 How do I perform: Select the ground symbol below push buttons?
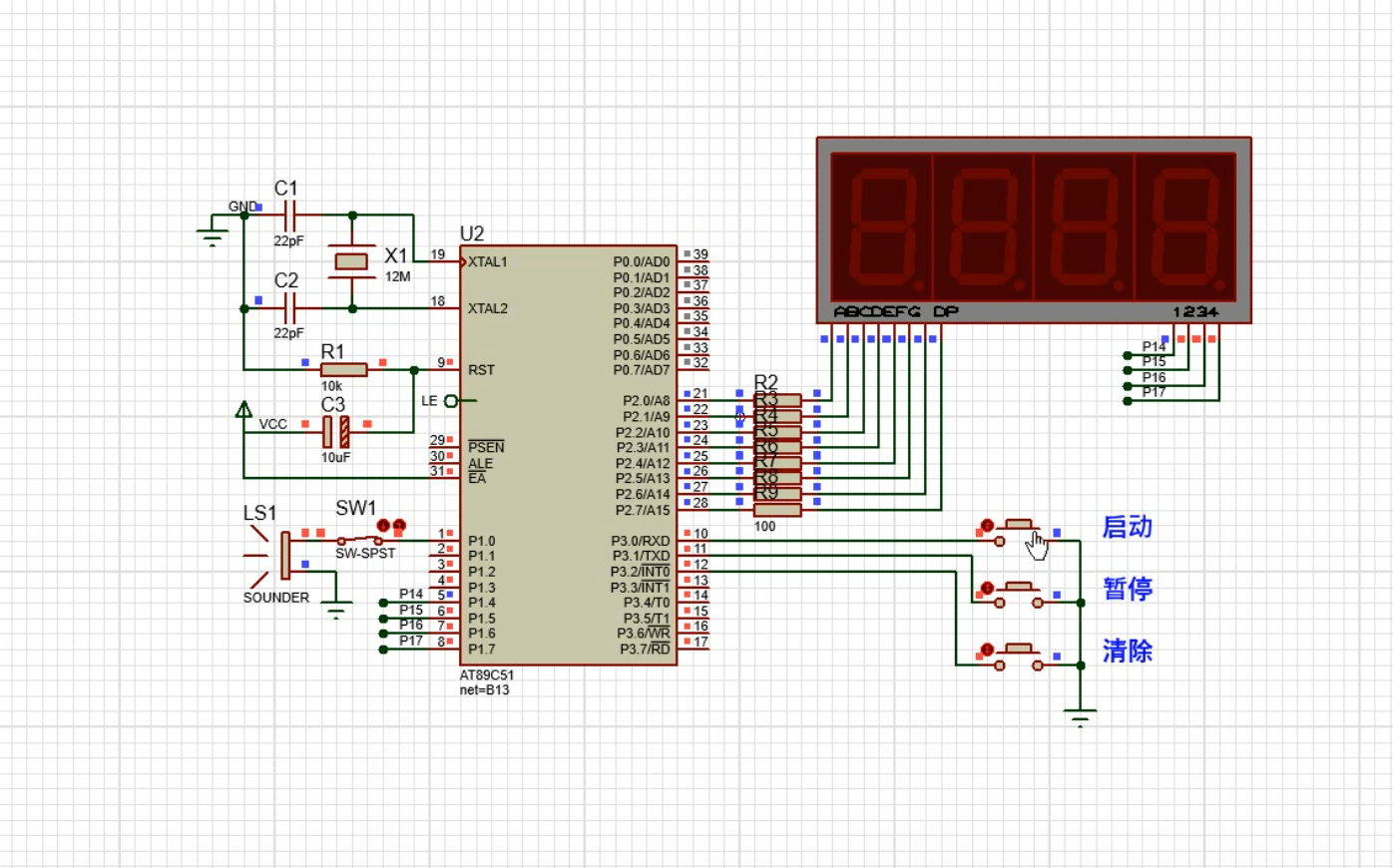[x=1080, y=718]
